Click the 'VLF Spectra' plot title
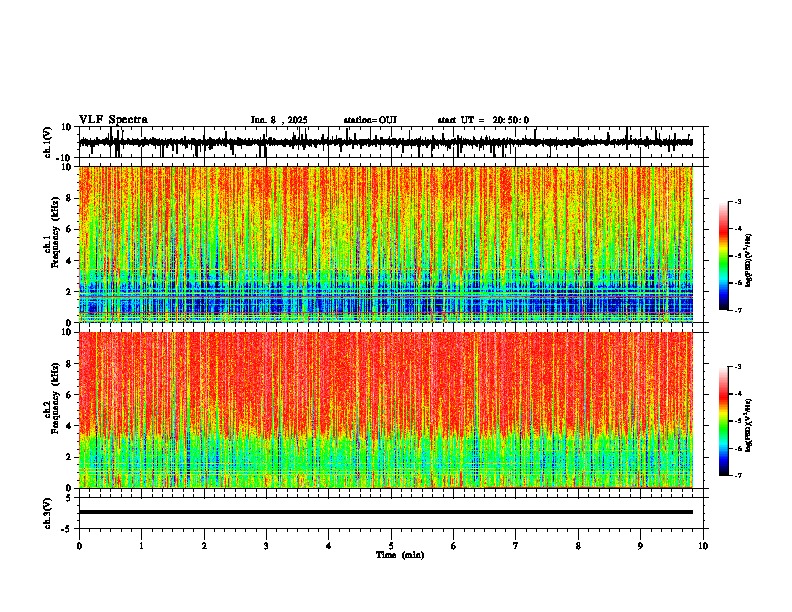This screenshot has width=792, height=612. (x=114, y=120)
